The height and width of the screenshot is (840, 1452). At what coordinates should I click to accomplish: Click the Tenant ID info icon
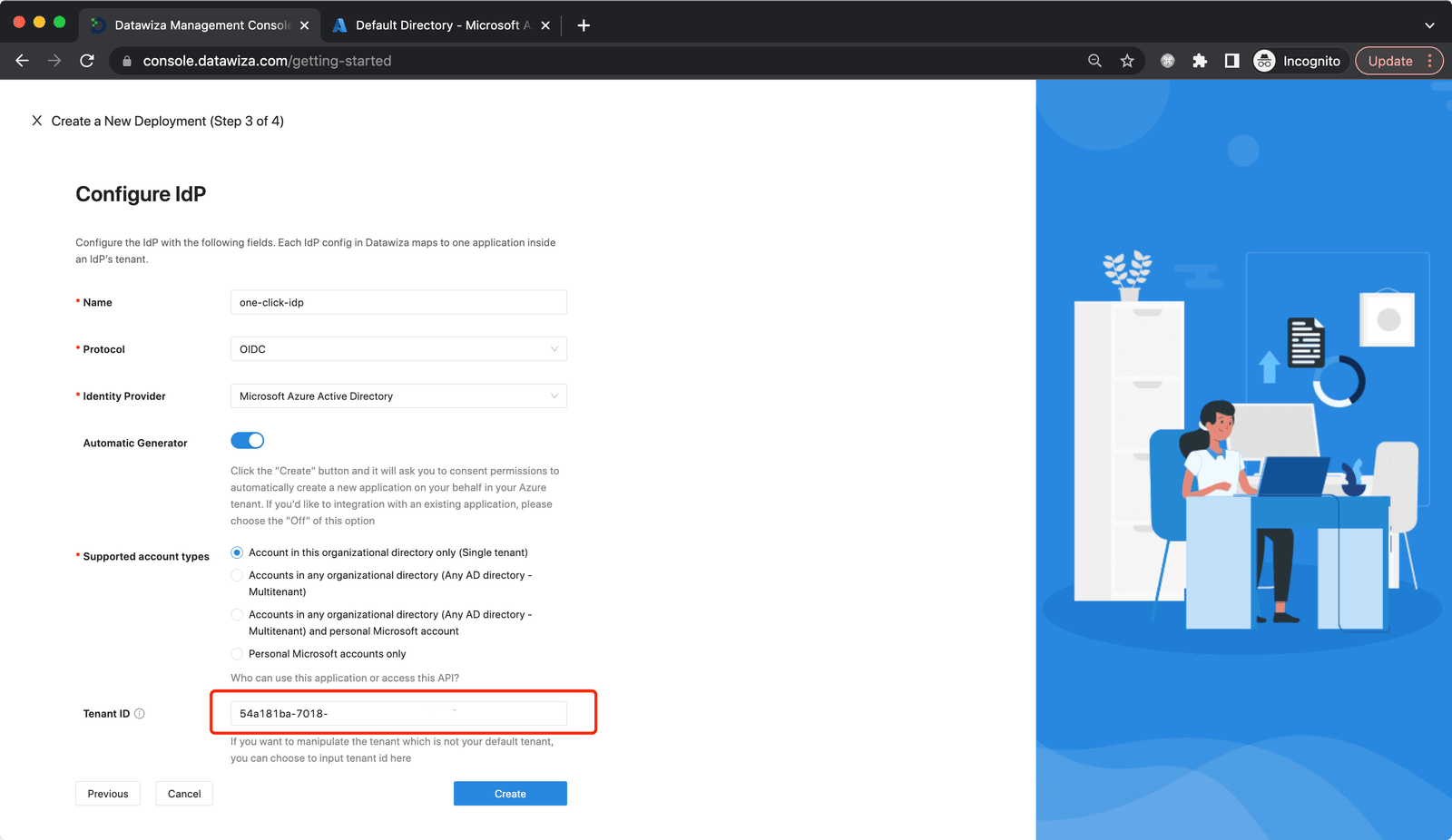tap(140, 714)
